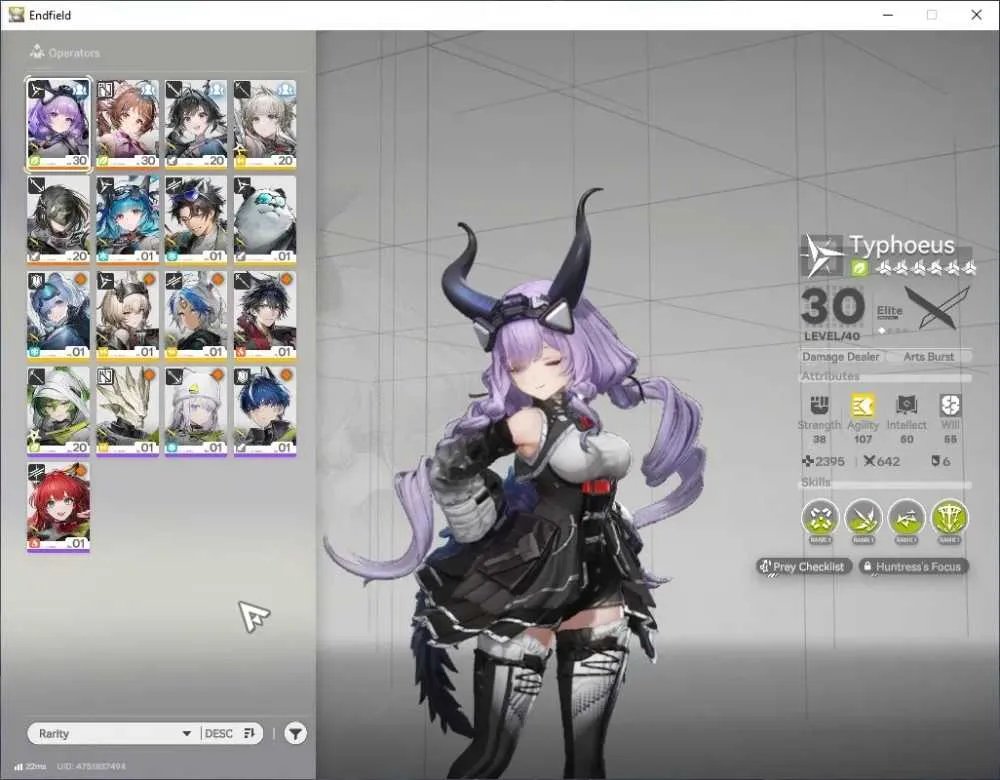
Task: Select the man with blue goggles card
Action: coord(196,220)
